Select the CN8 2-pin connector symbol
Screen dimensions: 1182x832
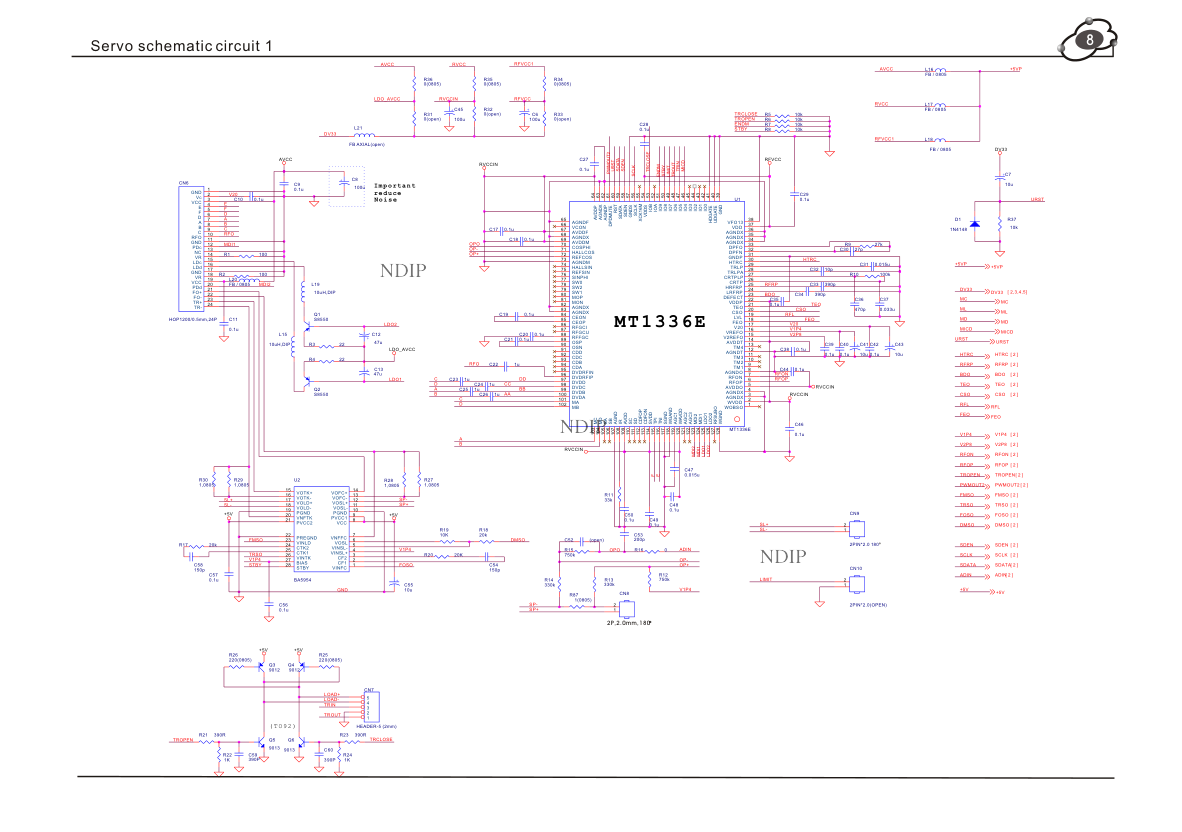[x=855, y=527]
